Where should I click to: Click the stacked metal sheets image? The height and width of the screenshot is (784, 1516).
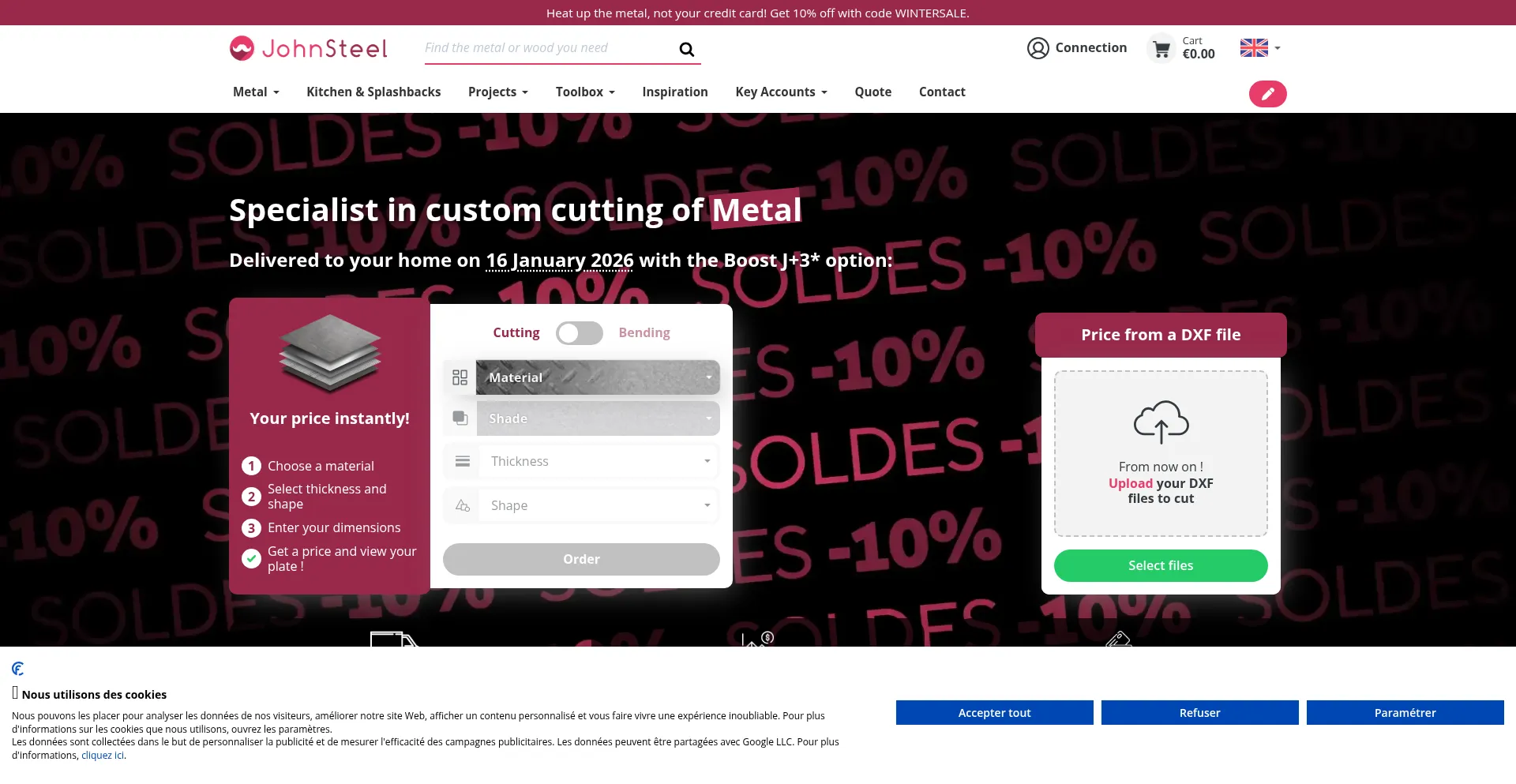(x=329, y=353)
